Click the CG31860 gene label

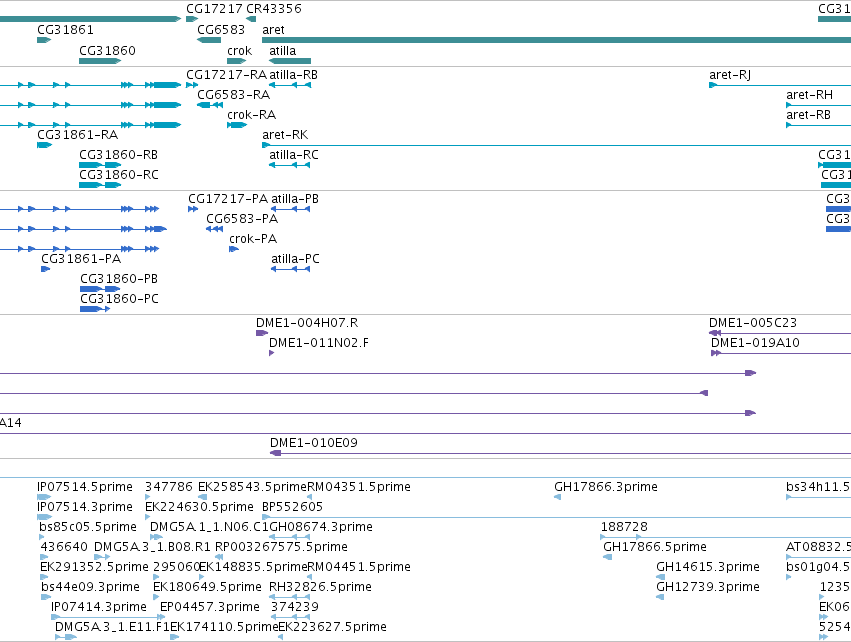(107, 51)
